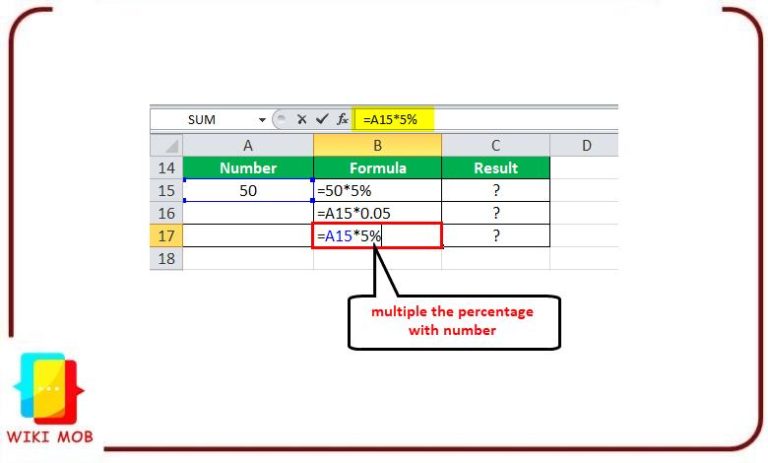The width and height of the screenshot is (768, 463).
Task: Select row 17 header
Action: pos(166,236)
